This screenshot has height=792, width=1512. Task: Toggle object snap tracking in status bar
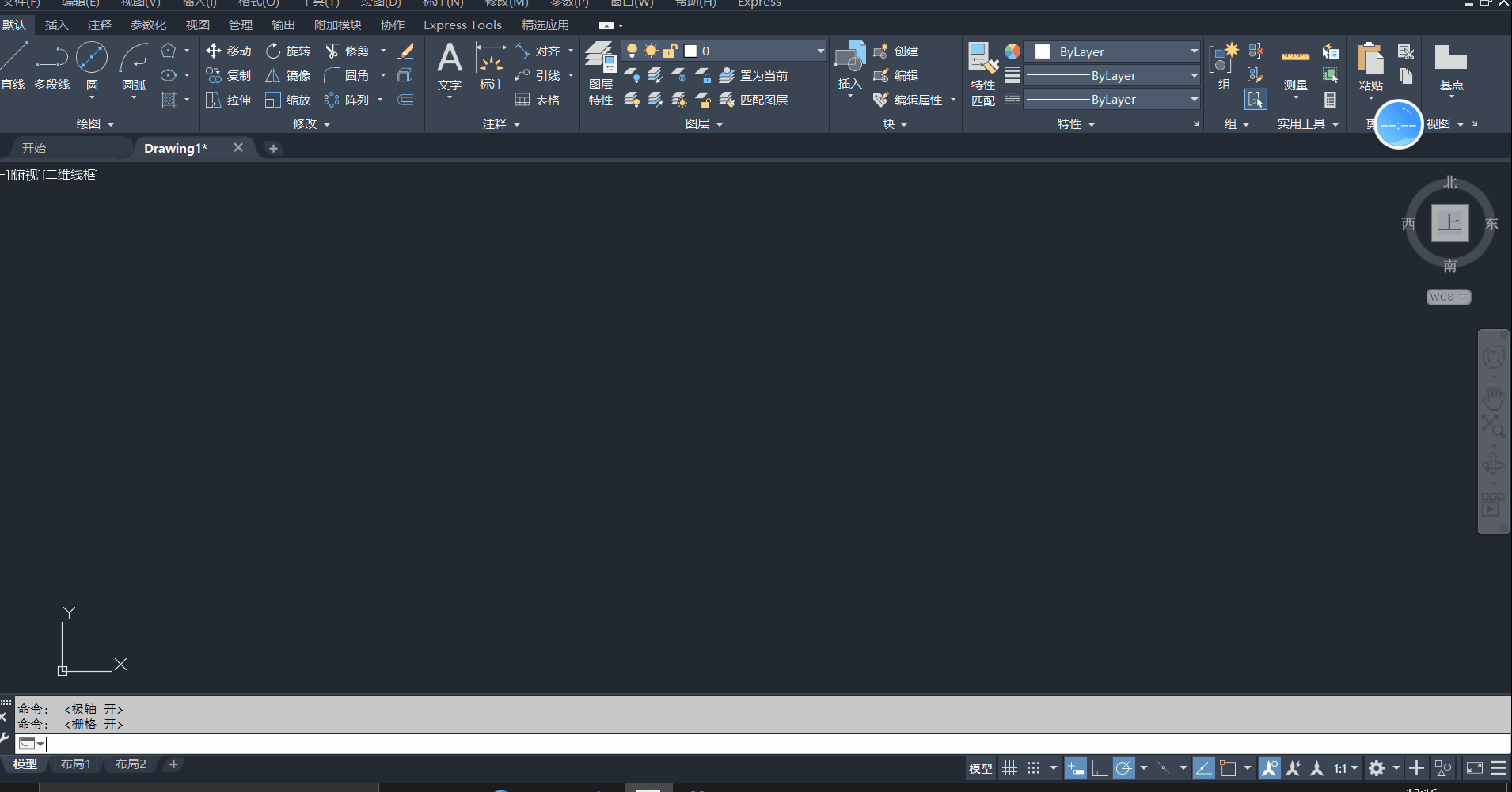(1203, 768)
